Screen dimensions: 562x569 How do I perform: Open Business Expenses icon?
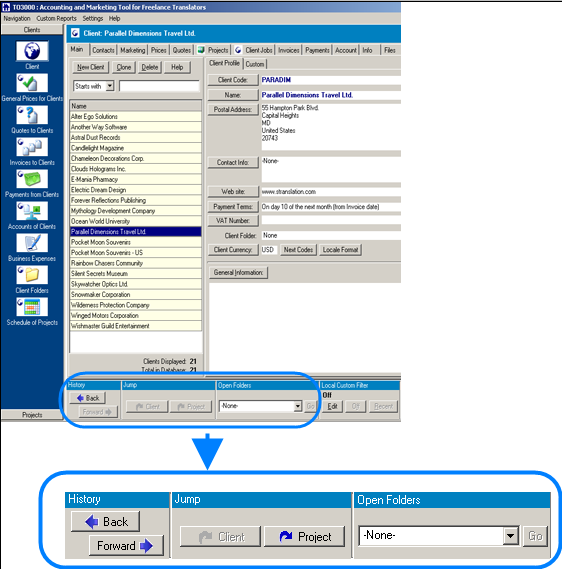(32, 242)
